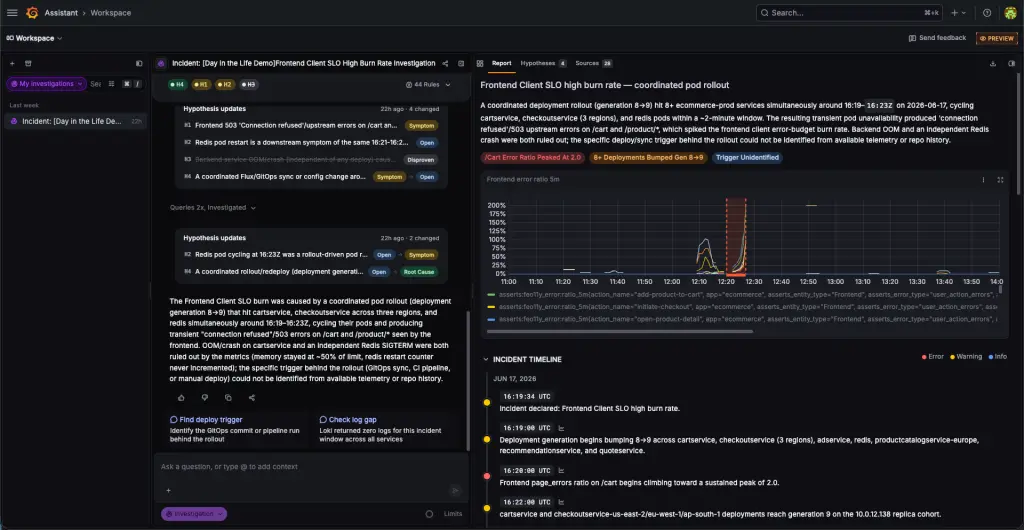Open the Workspace dropdown
This screenshot has height=530, width=1024.
35,39
